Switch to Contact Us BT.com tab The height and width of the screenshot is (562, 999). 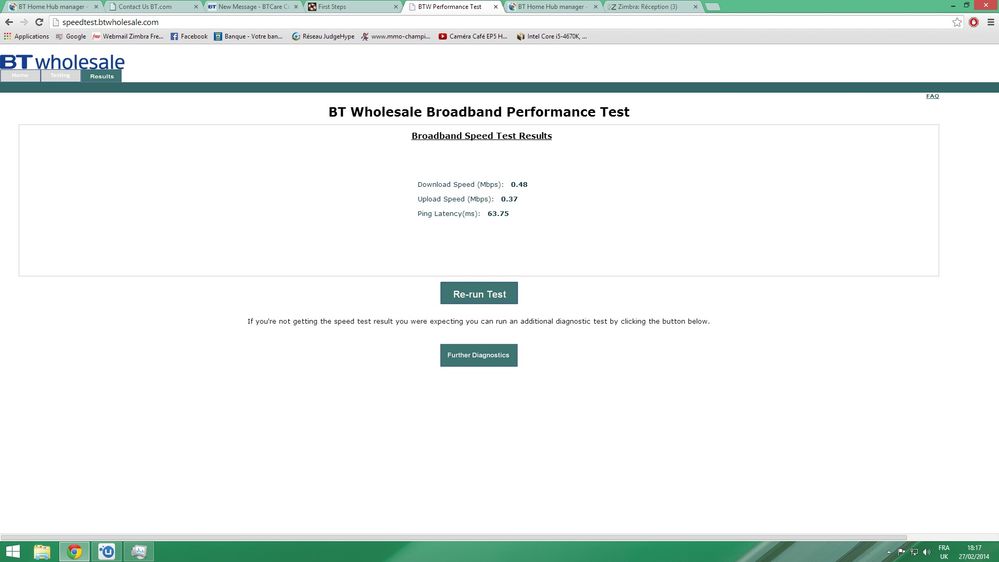click(x=152, y=6)
